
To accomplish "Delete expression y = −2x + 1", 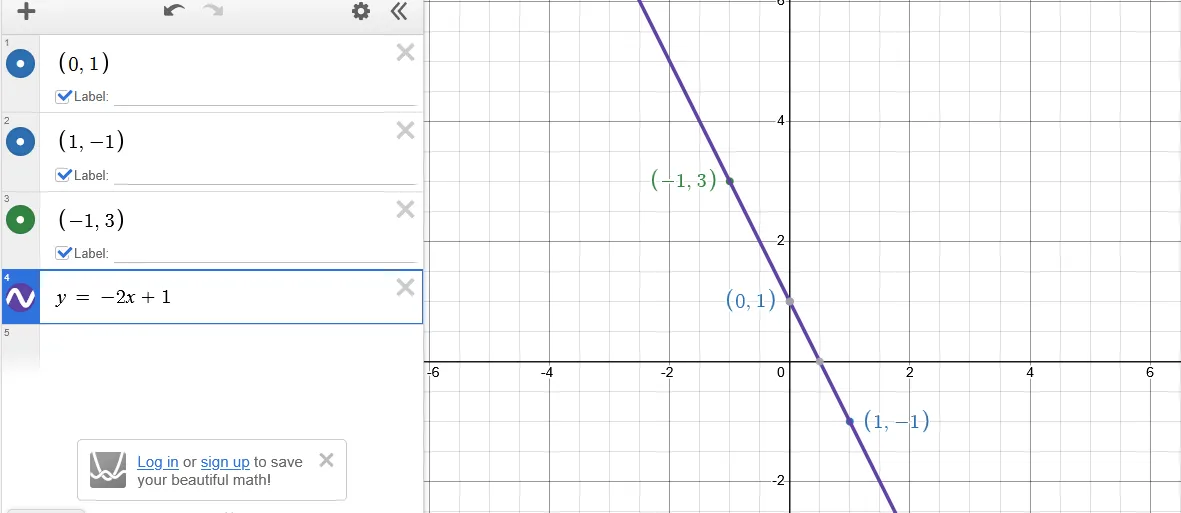I will pos(405,287).
